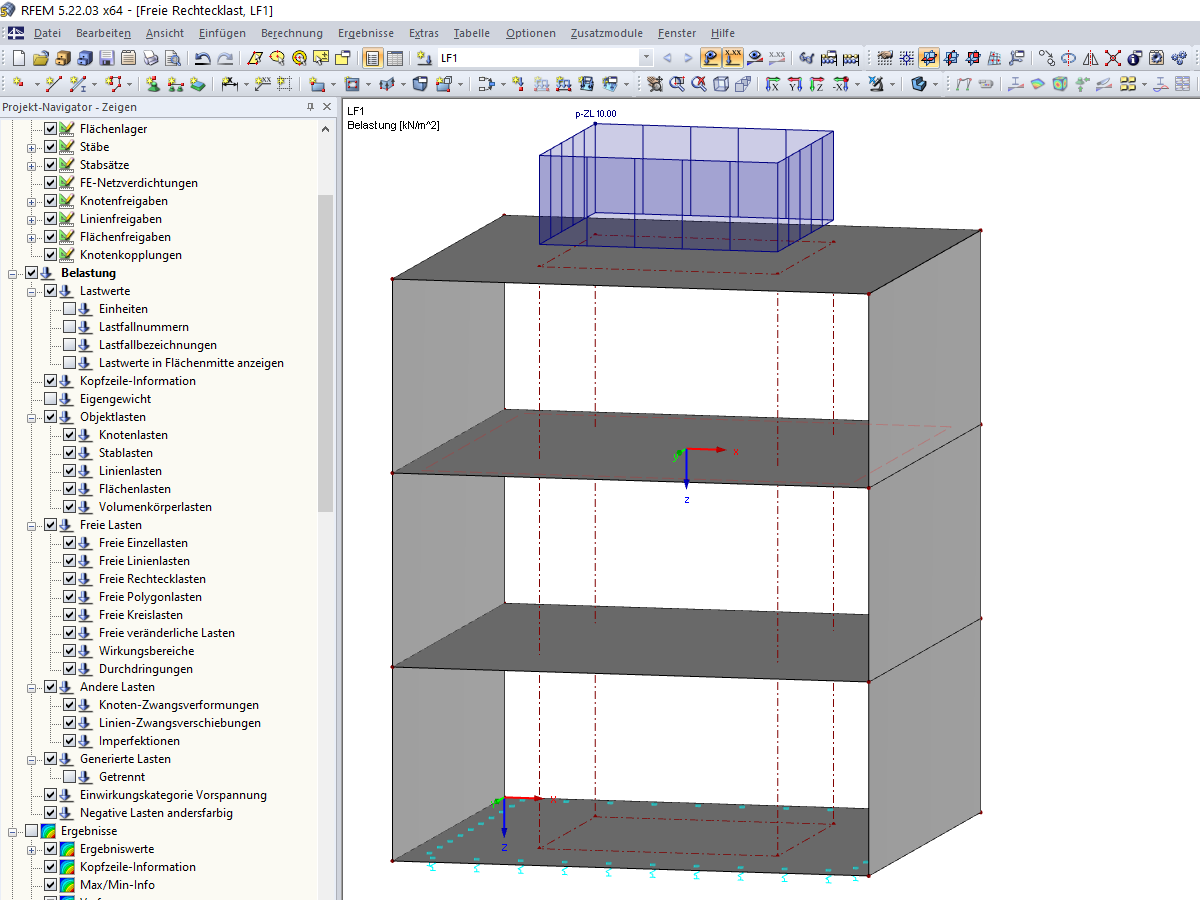Select Kopfzeile-Information under Belastung
The image size is (1200, 900).
tap(138, 381)
